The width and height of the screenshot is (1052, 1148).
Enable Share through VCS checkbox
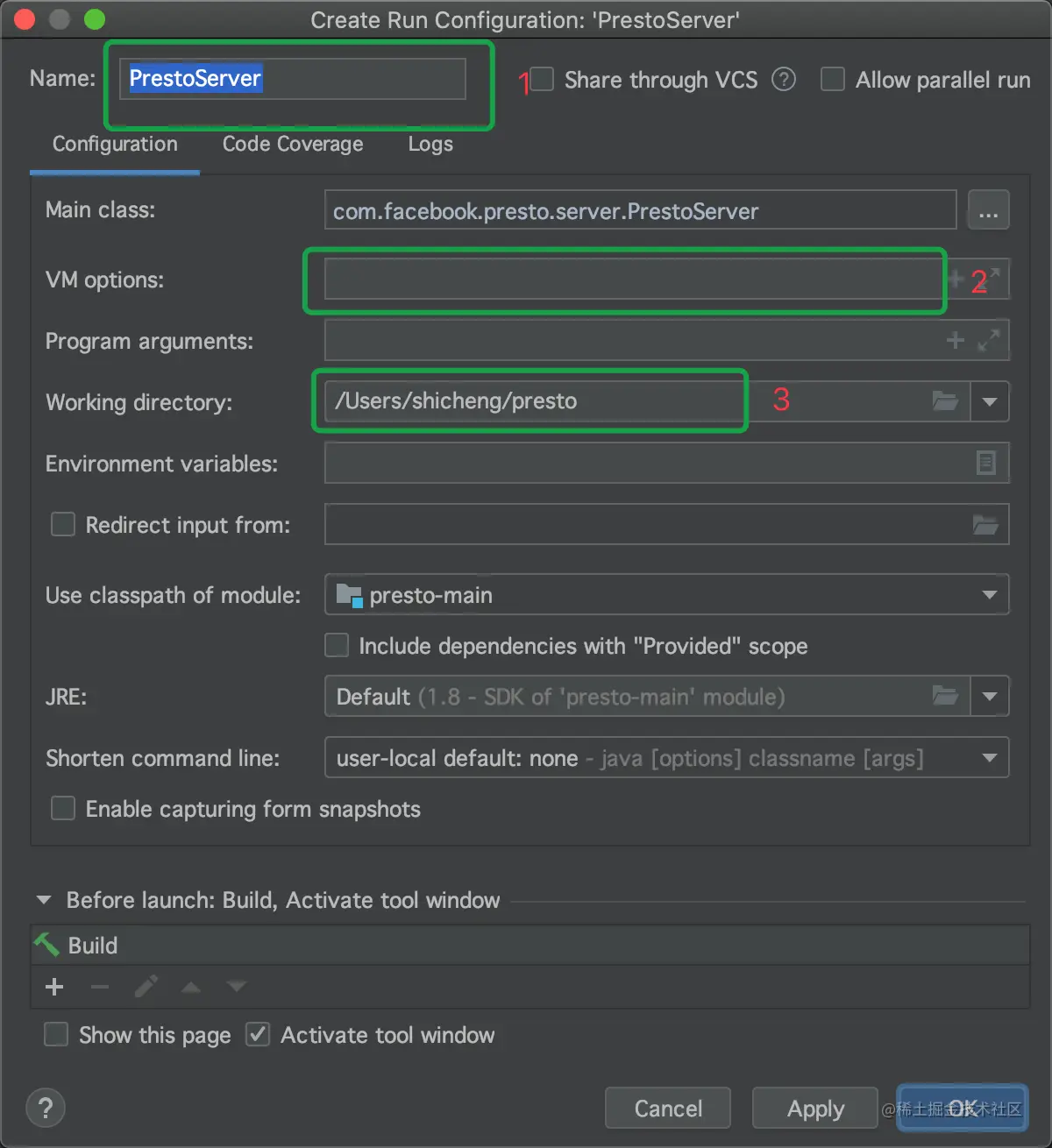pos(542,80)
